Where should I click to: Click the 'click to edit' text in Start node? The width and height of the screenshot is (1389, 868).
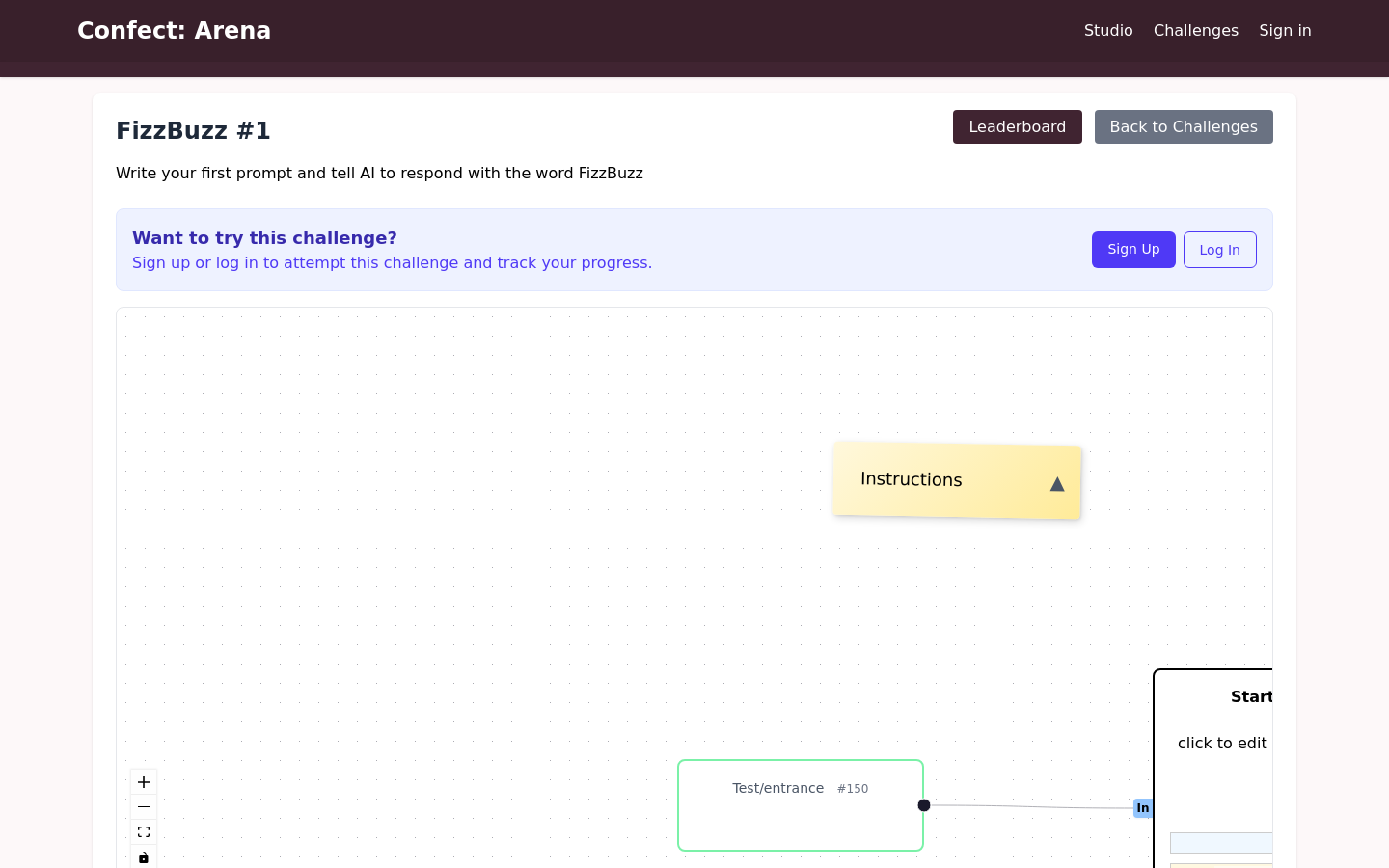click(1222, 743)
